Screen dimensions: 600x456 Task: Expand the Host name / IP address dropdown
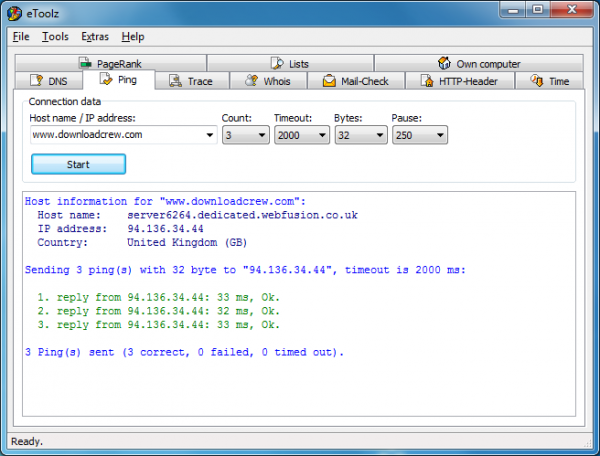pos(209,135)
